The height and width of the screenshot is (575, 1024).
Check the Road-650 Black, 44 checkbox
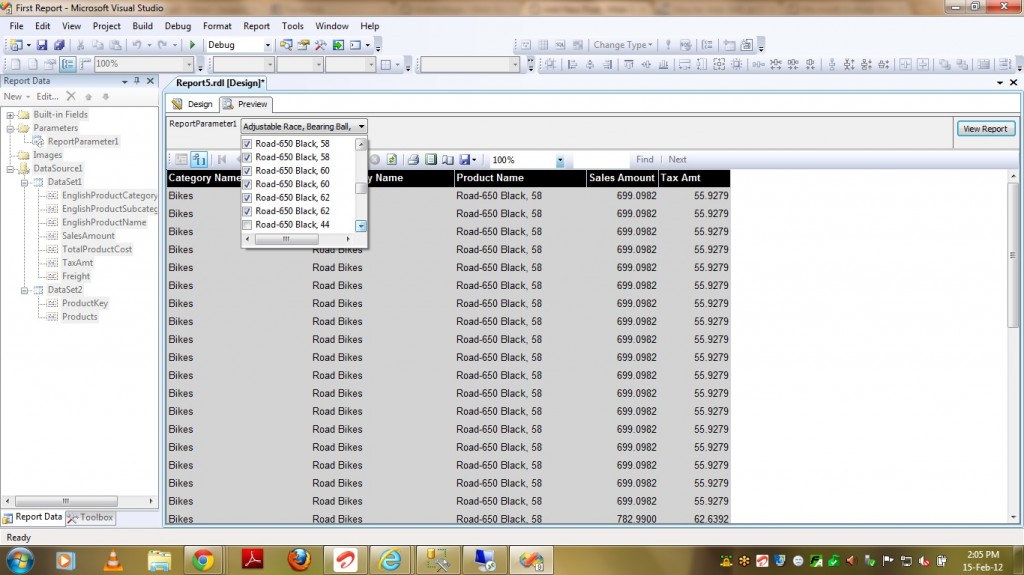tap(247, 225)
